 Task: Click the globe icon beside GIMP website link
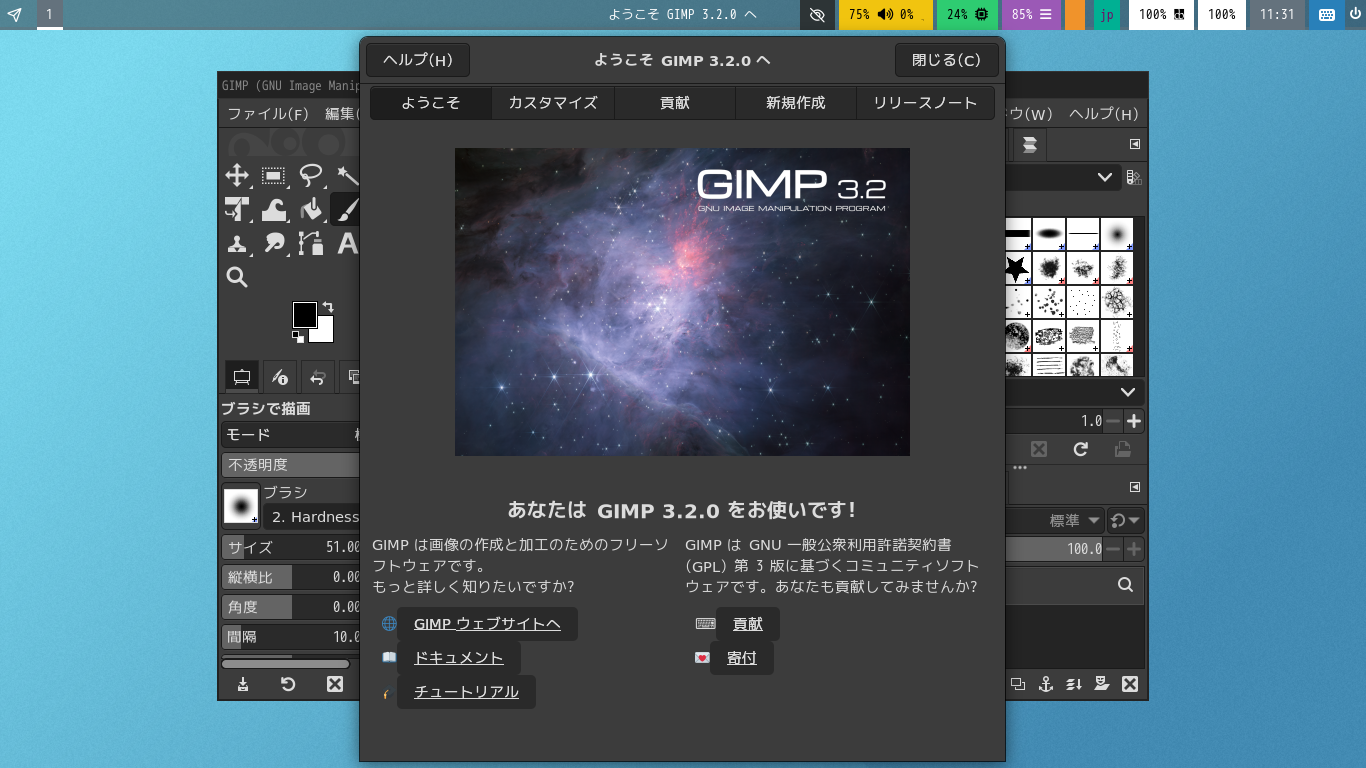tap(389, 624)
